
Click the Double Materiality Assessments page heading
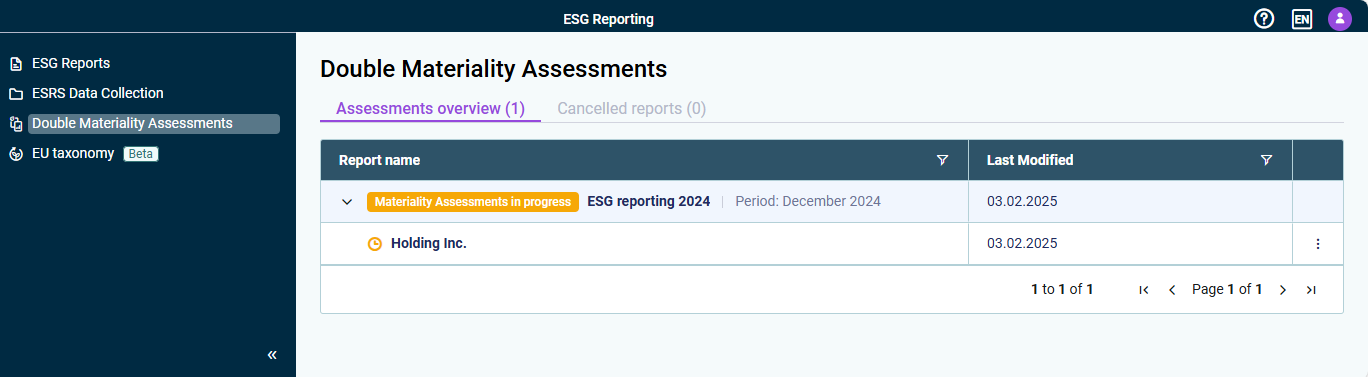pyautogui.click(x=493, y=69)
